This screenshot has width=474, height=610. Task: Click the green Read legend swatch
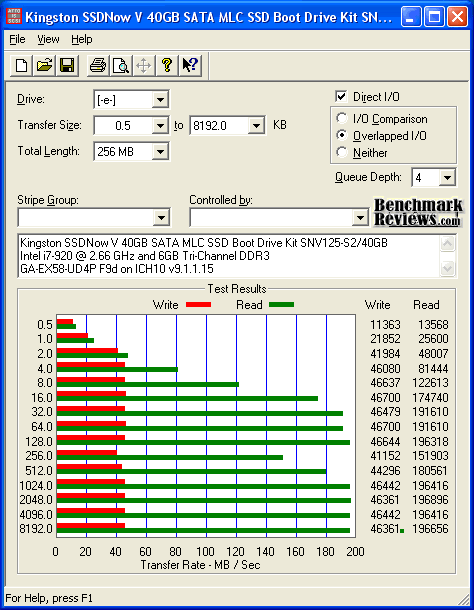click(281, 305)
